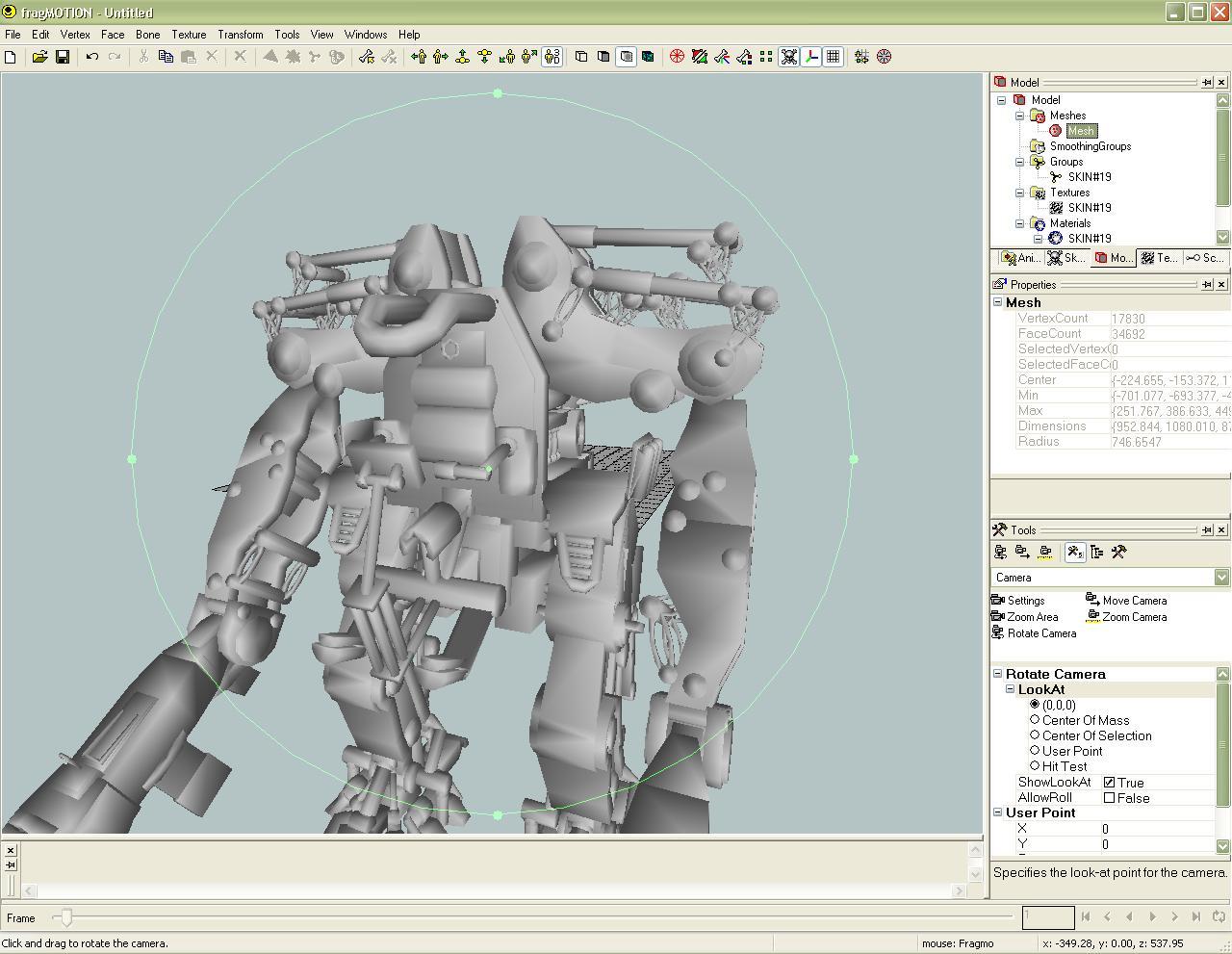Click the Undo toolbar icon

click(91, 57)
